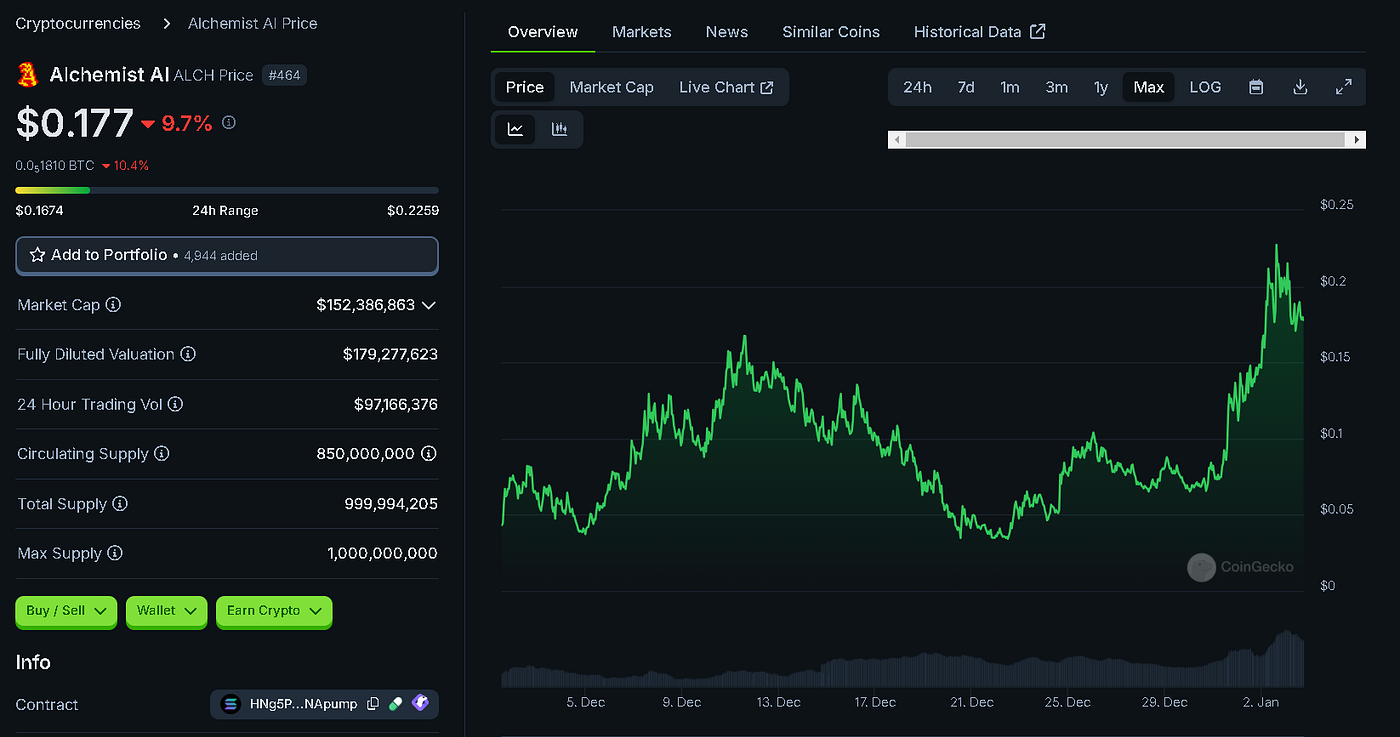Open the News tab
Screen dimensions: 1400x737
click(x=727, y=32)
